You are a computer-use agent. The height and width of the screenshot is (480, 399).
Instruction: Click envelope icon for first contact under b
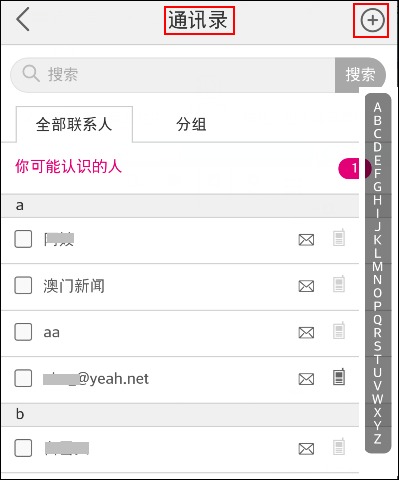pyautogui.click(x=306, y=449)
